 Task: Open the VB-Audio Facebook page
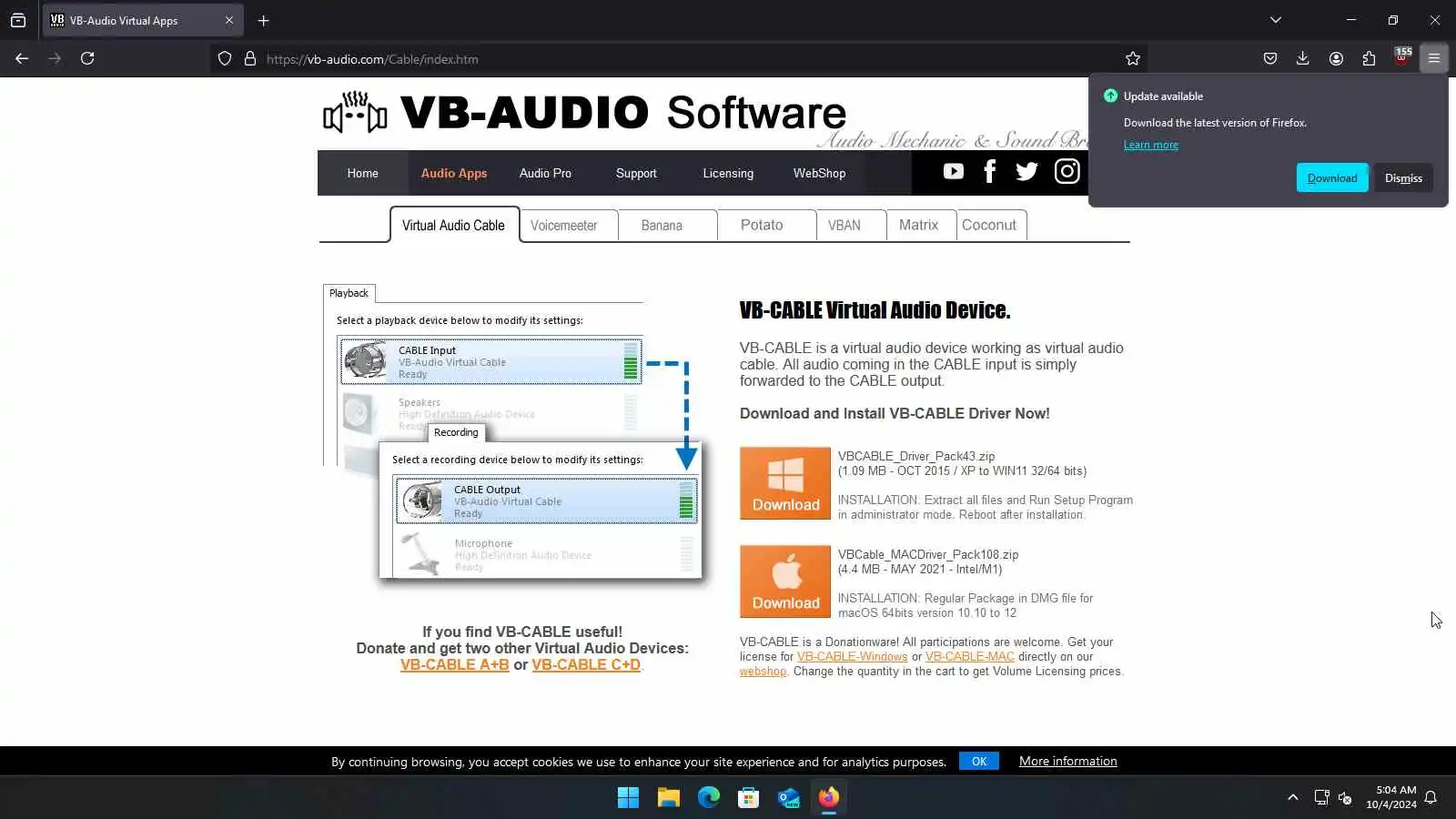coord(990,171)
